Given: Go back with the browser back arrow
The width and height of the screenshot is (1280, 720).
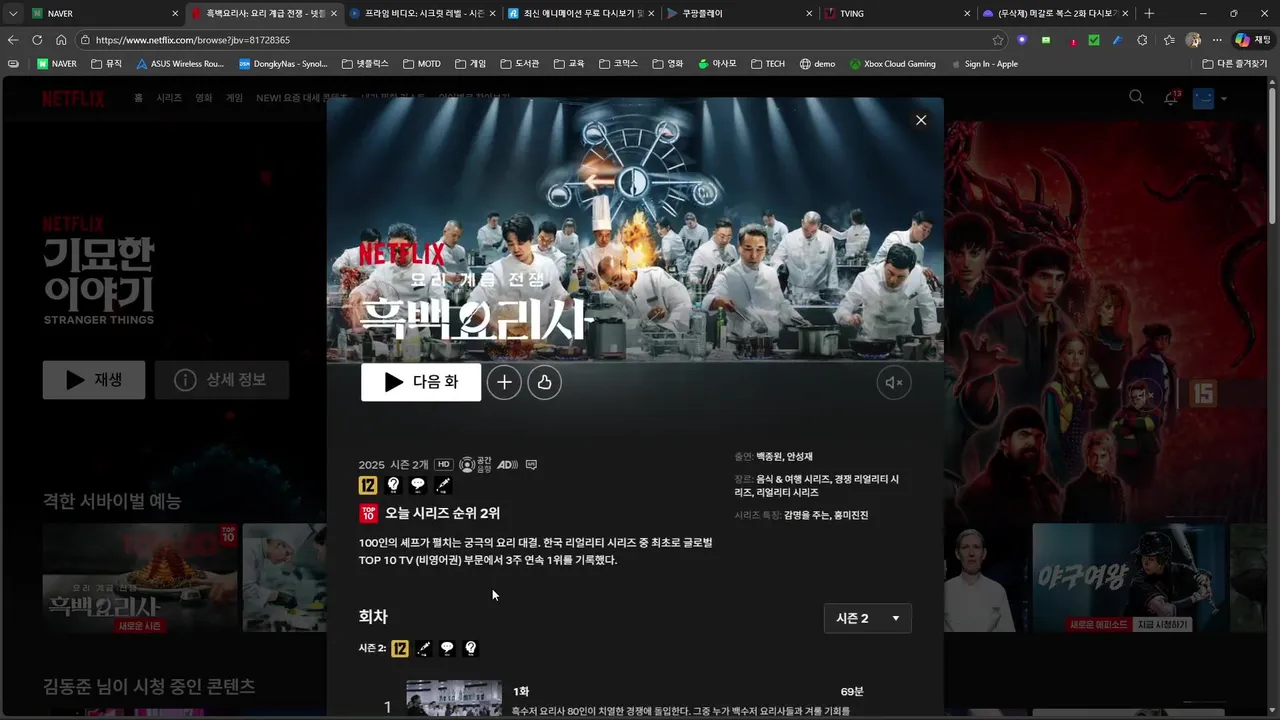Looking at the screenshot, I should click(13, 40).
